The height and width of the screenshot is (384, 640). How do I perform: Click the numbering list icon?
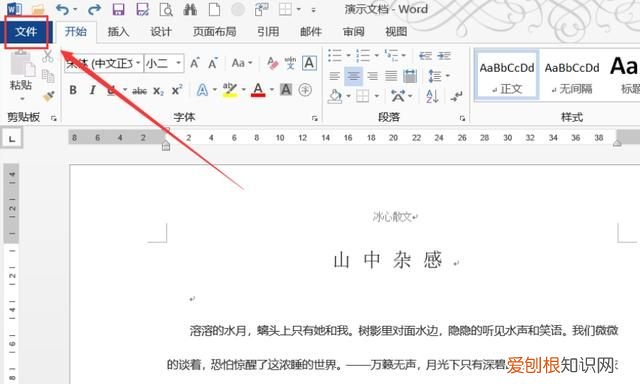(x=363, y=55)
